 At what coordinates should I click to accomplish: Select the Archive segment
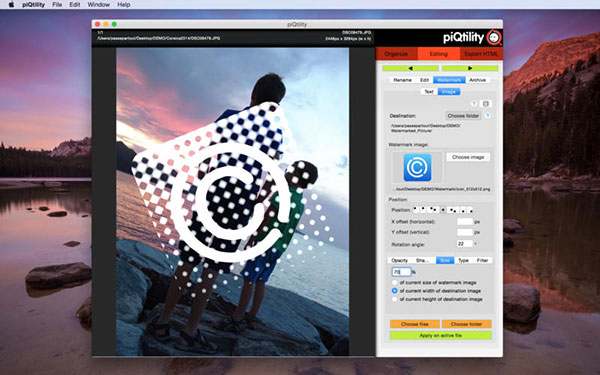(x=478, y=80)
